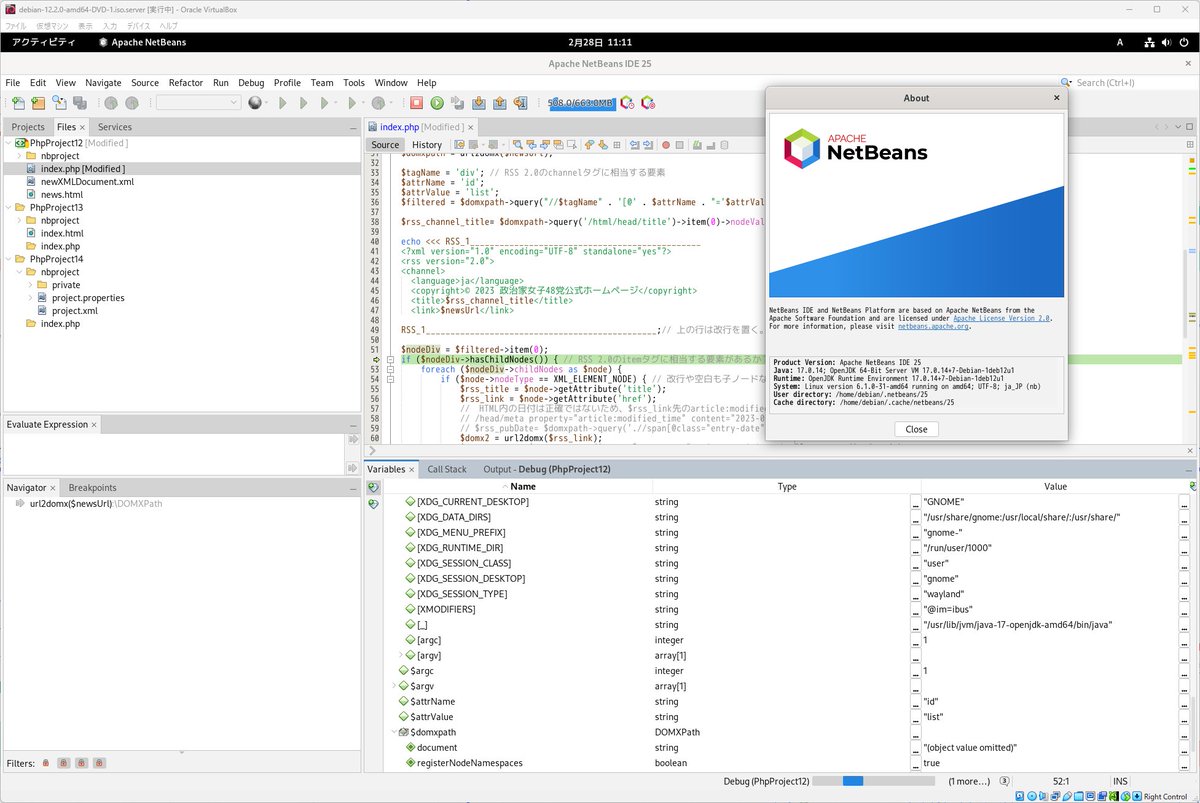Click the Step Into debugger icon

pos(479,103)
